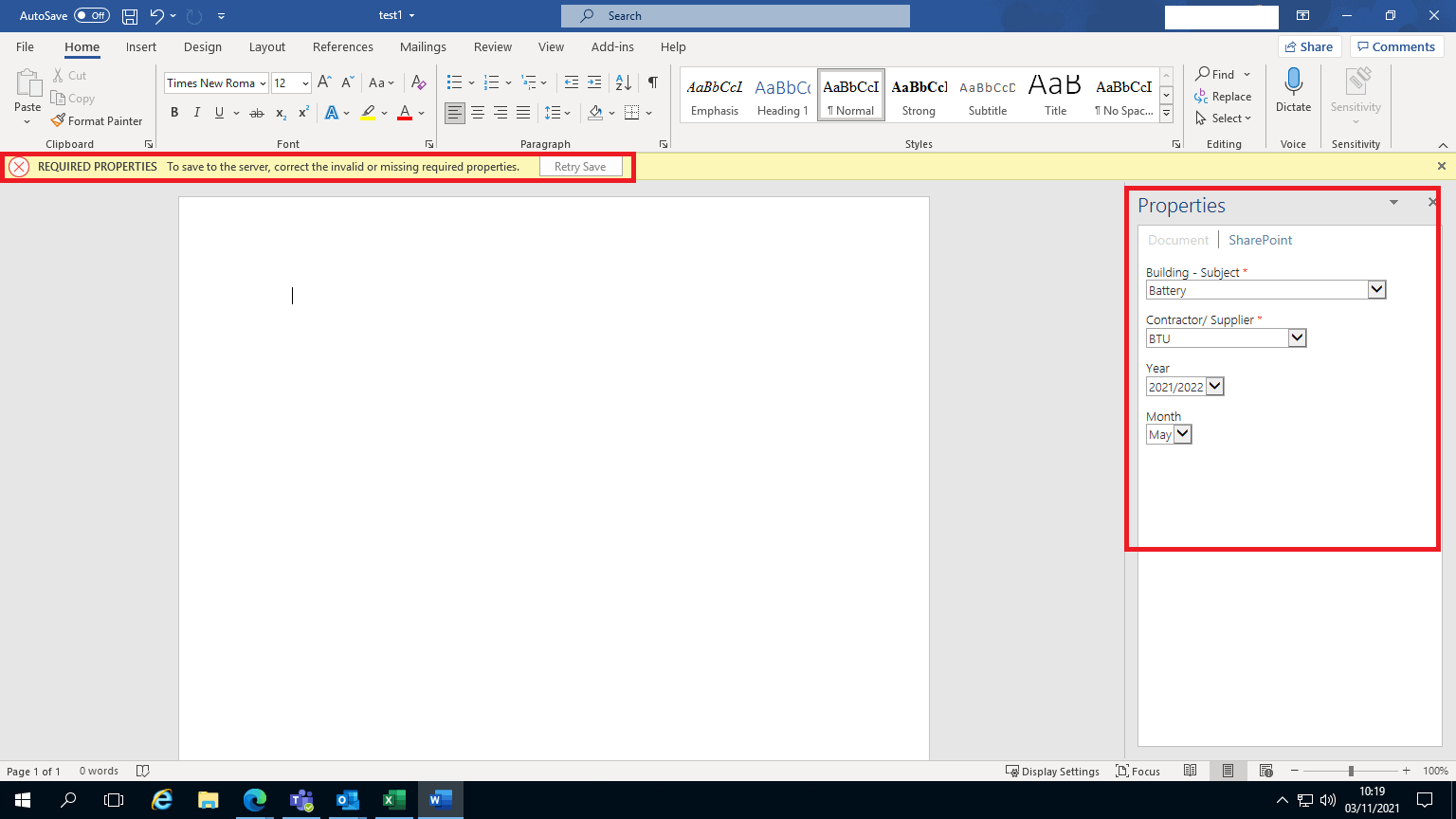Open Outlook from the taskbar

click(348, 800)
